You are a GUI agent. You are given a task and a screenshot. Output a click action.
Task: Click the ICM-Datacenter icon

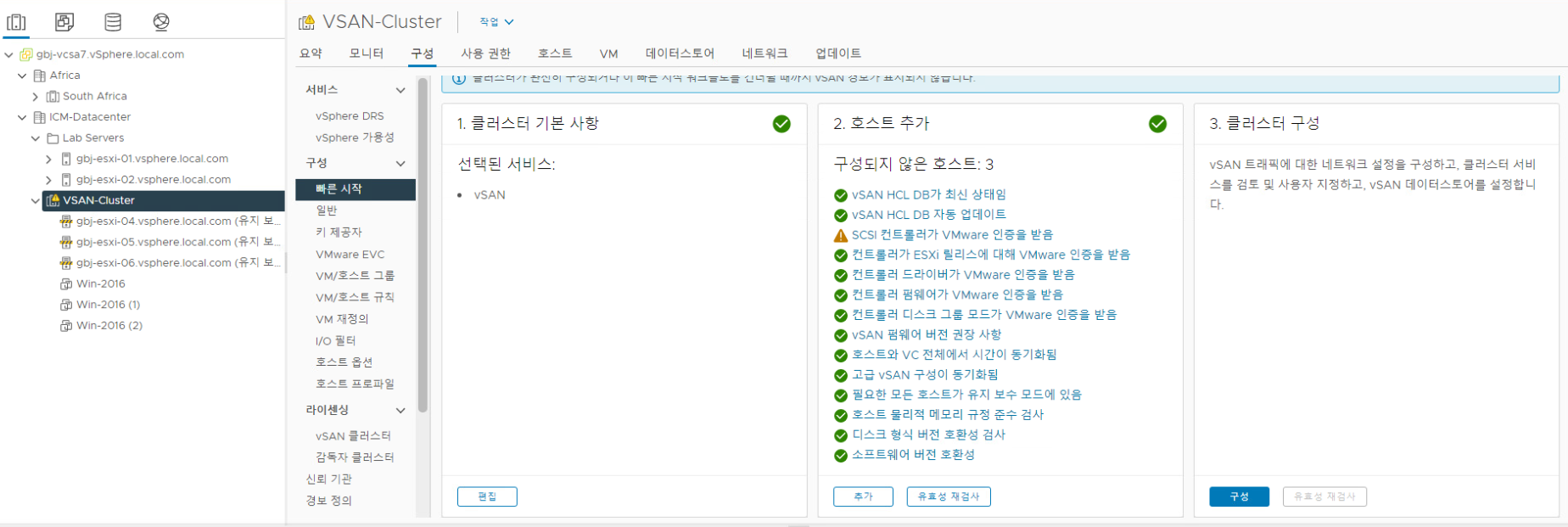coord(39,117)
